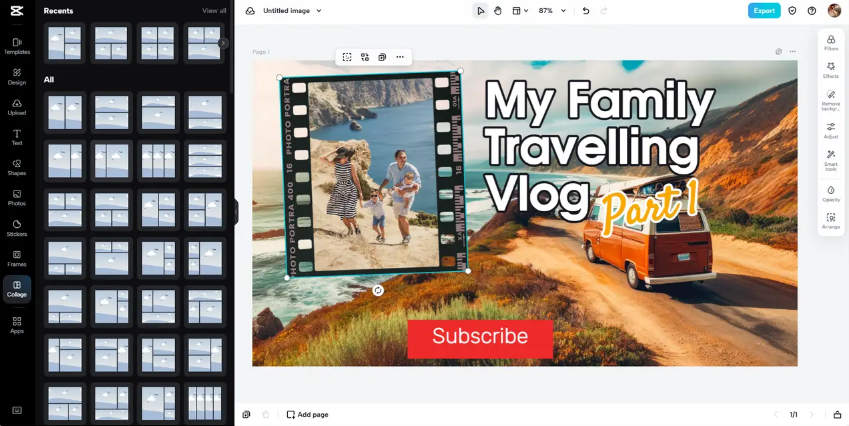
Task: Duplicate element via floating toolbar icon
Action: point(382,57)
